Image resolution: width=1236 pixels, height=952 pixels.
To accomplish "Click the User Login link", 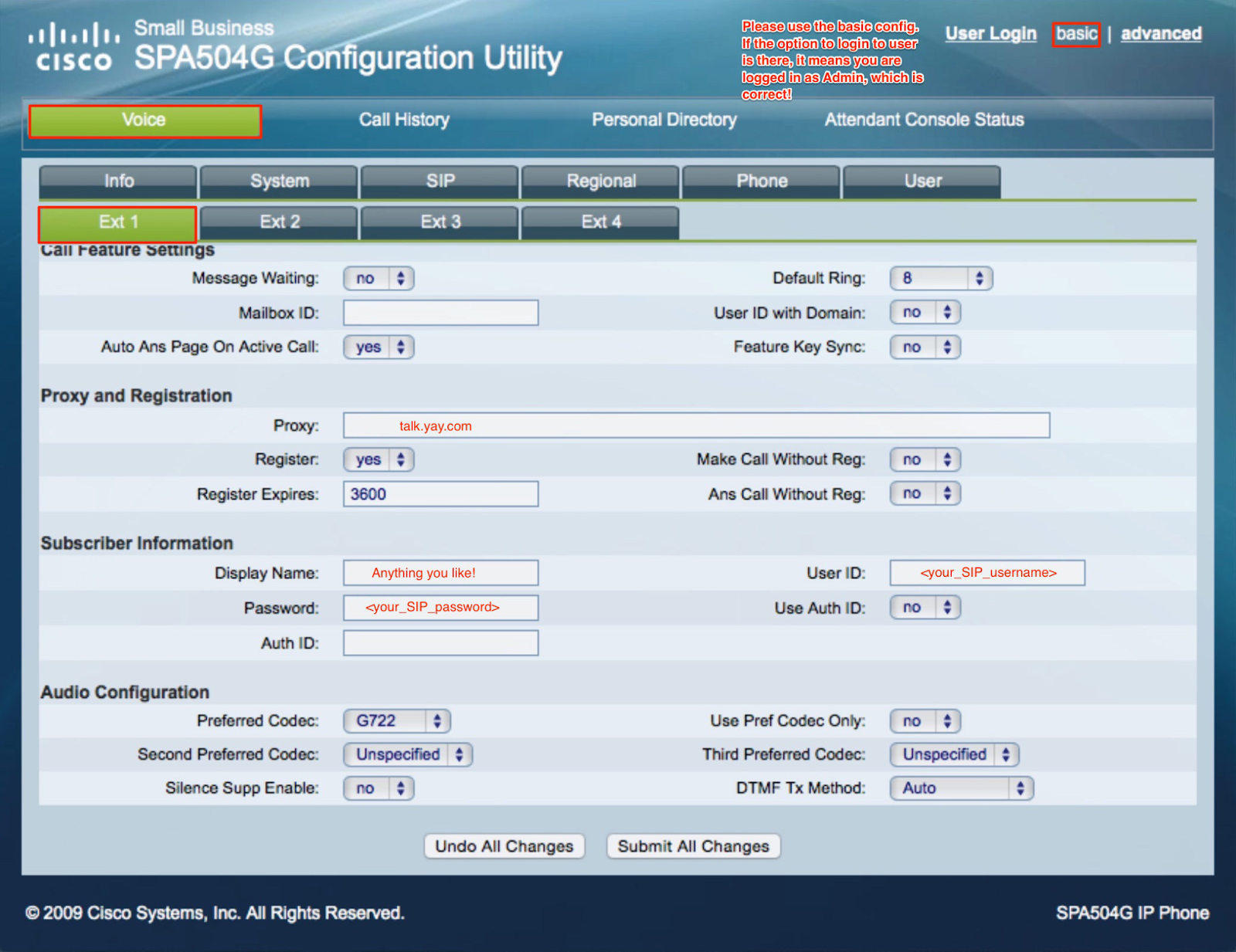I will (991, 34).
